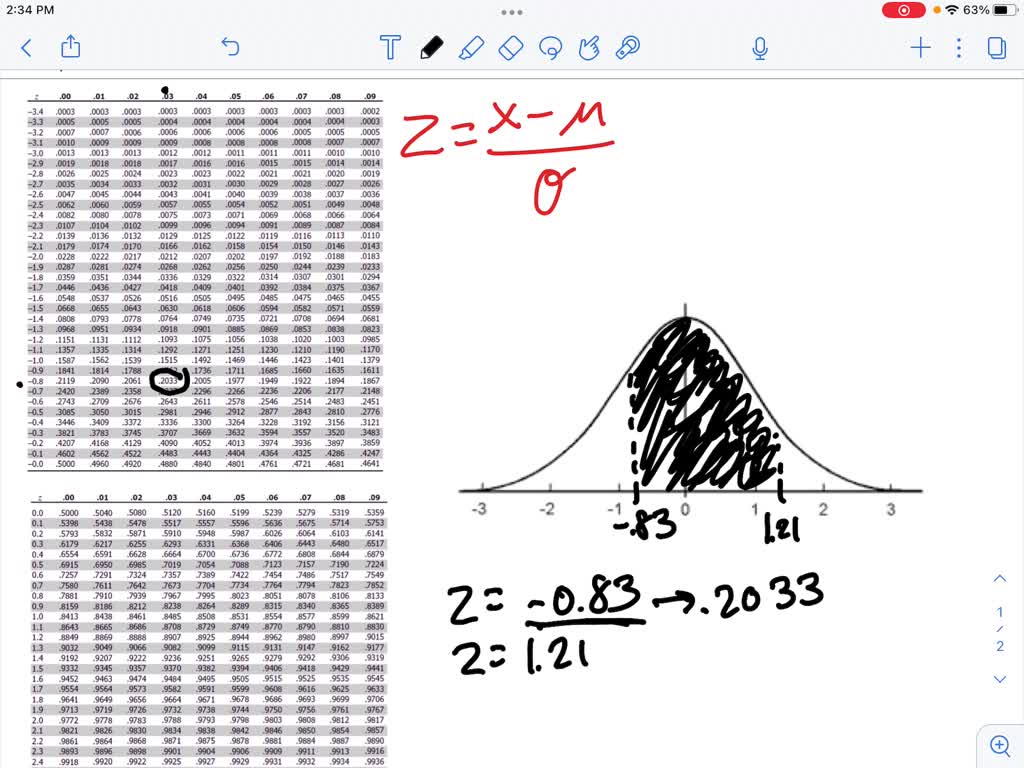The width and height of the screenshot is (1024, 768).
Task: Open the zoom magnifier at bottom right
Action: 1000,746
